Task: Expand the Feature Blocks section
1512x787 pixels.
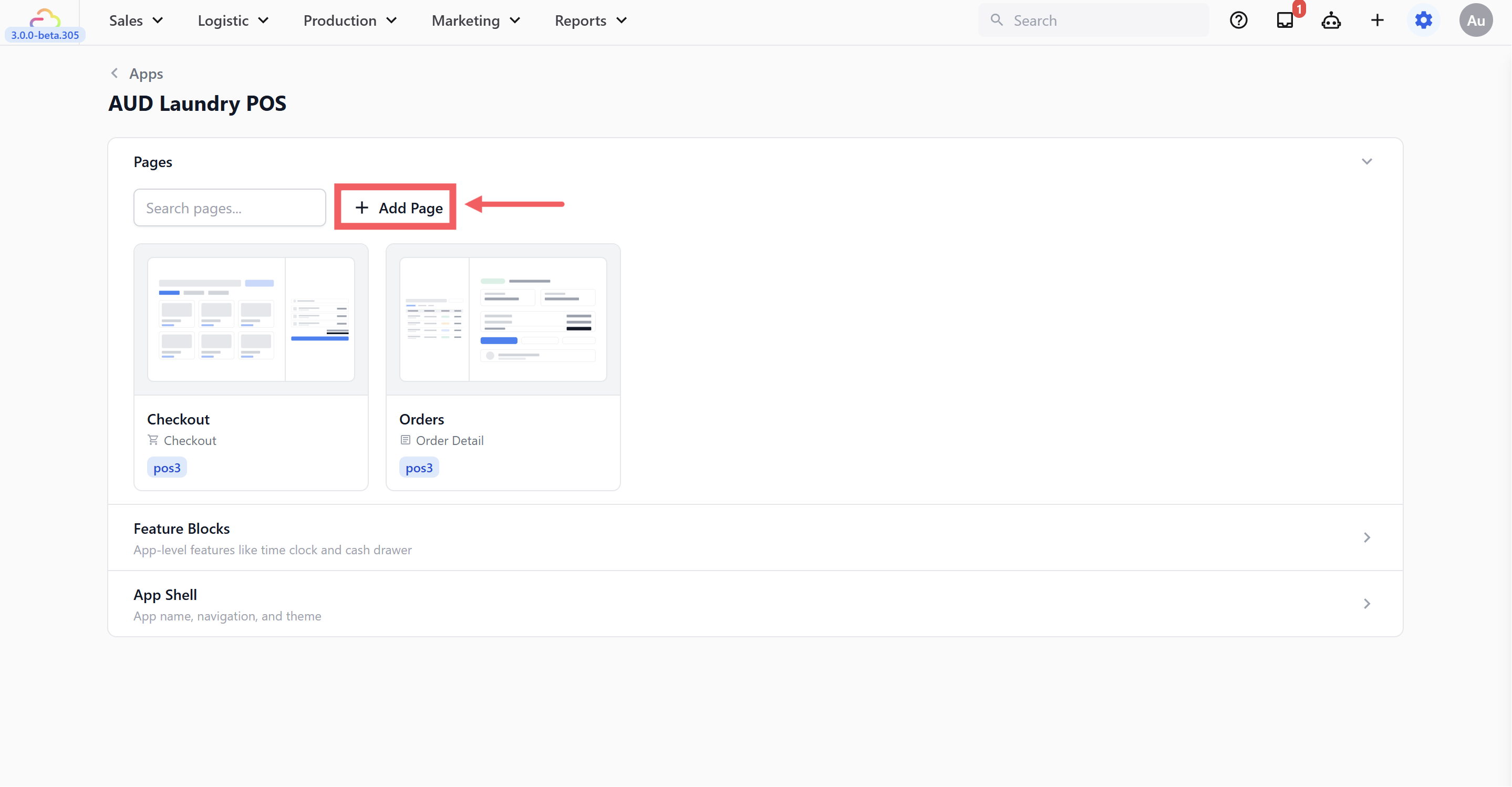Action: click(1366, 537)
